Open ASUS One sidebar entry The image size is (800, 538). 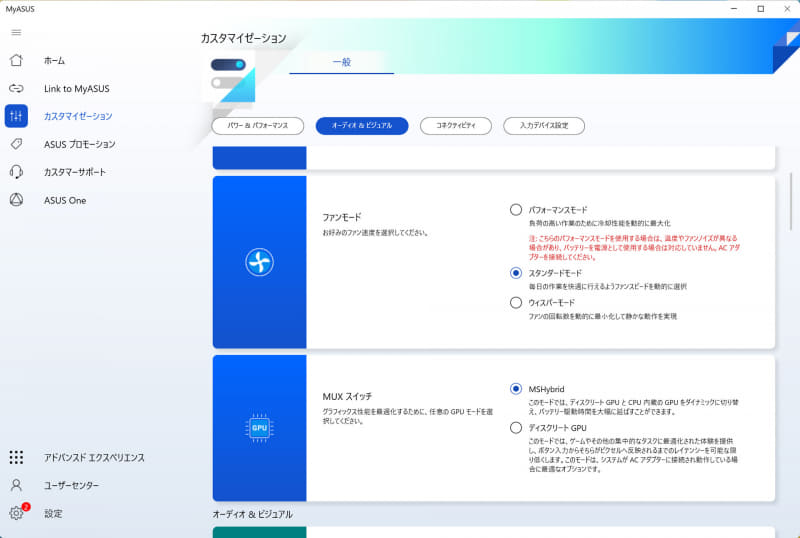[x=65, y=200]
